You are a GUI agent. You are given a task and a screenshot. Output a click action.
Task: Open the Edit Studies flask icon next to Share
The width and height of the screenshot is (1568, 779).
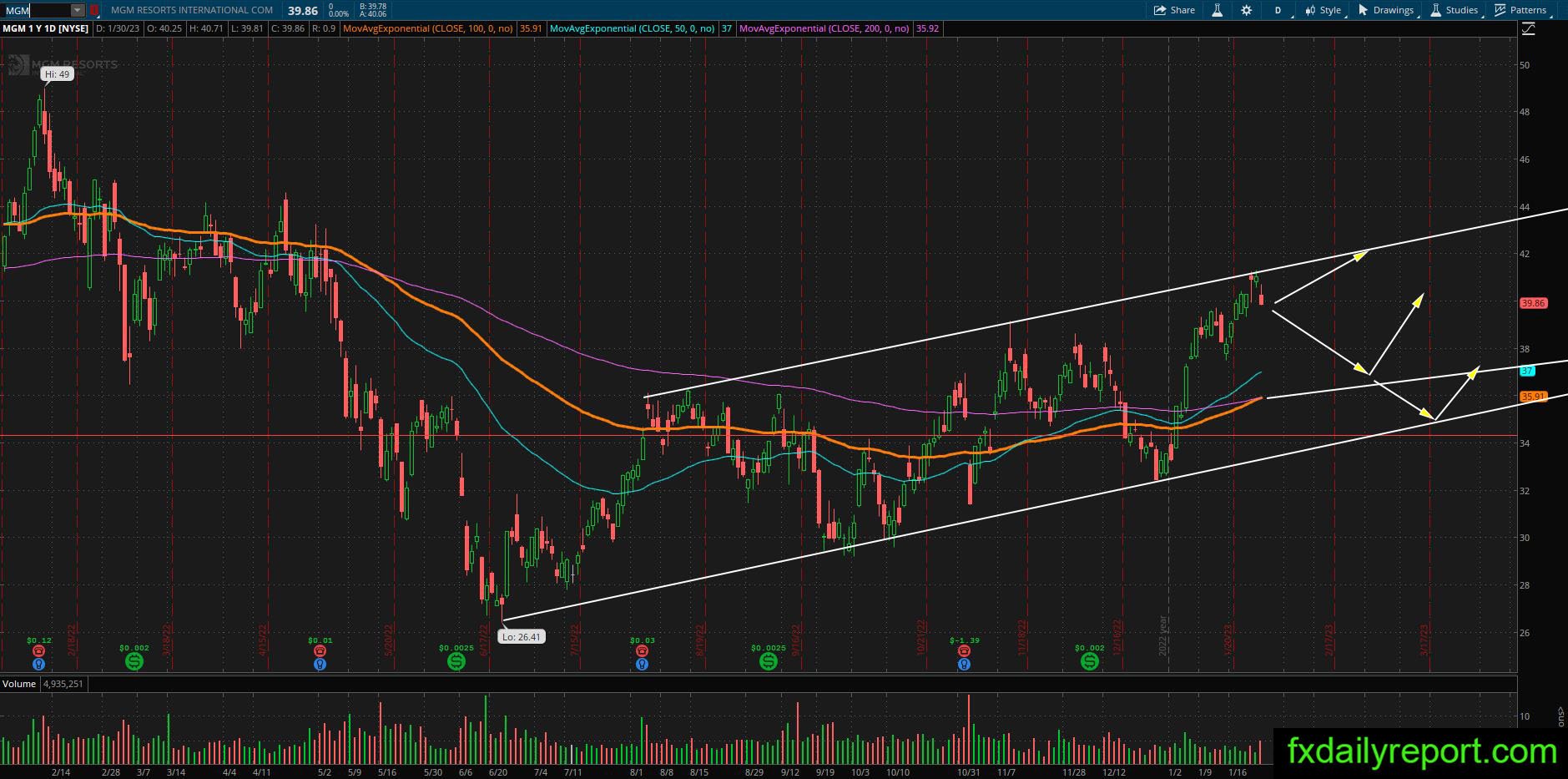click(1218, 10)
